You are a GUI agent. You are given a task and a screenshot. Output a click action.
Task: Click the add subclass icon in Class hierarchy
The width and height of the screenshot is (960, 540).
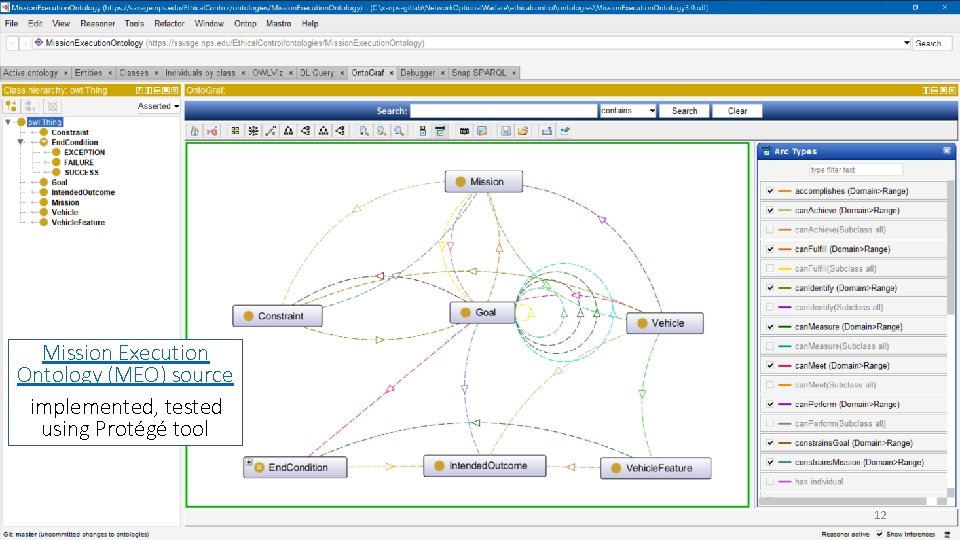[11, 106]
